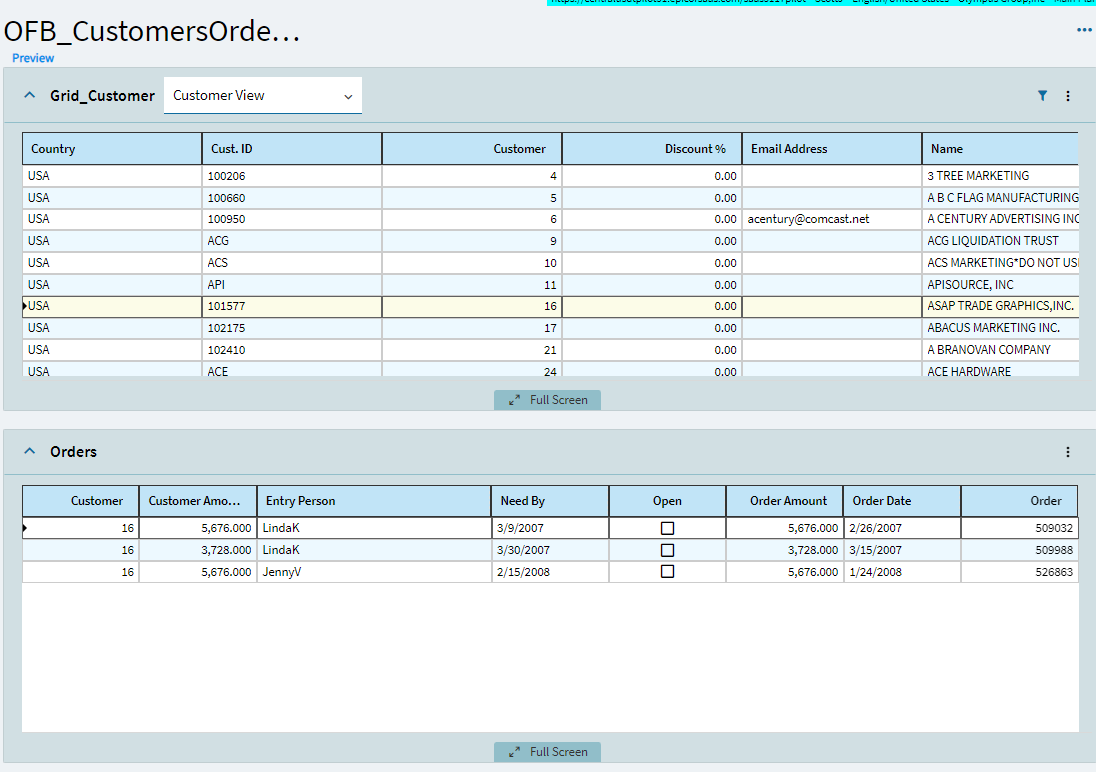This screenshot has height=772, width=1096.
Task: Sort by Discount % column header
Action: [652, 149]
